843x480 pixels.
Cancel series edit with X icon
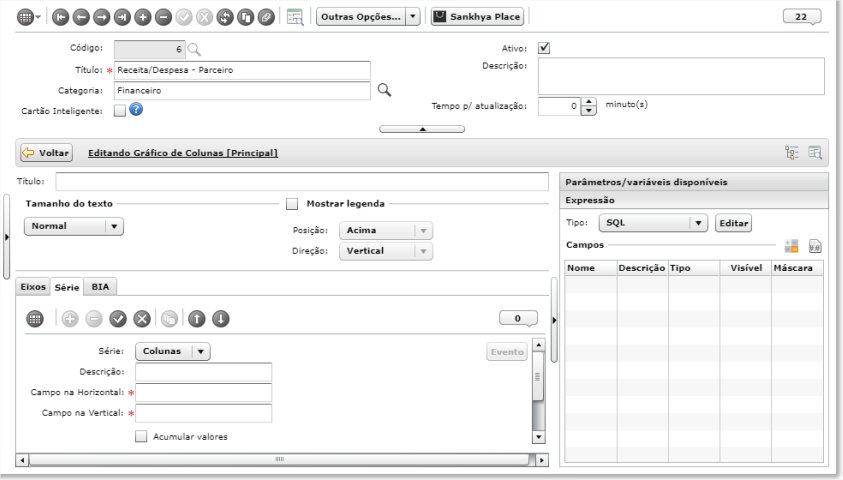141,319
